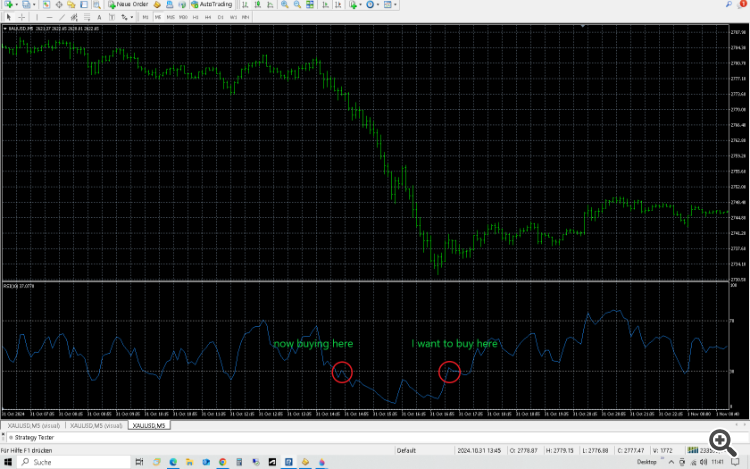The image size is (750, 469).
Task: Show the Navigator panel
Action: (x=71, y=4)
